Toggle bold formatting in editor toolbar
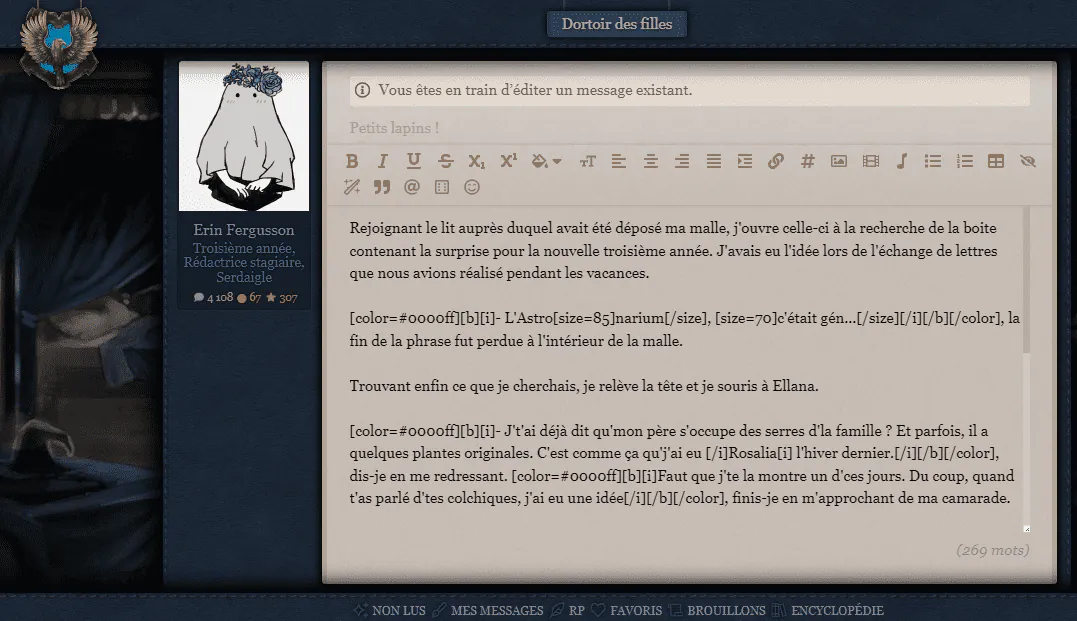1077x621 pixels. point(352,161)
